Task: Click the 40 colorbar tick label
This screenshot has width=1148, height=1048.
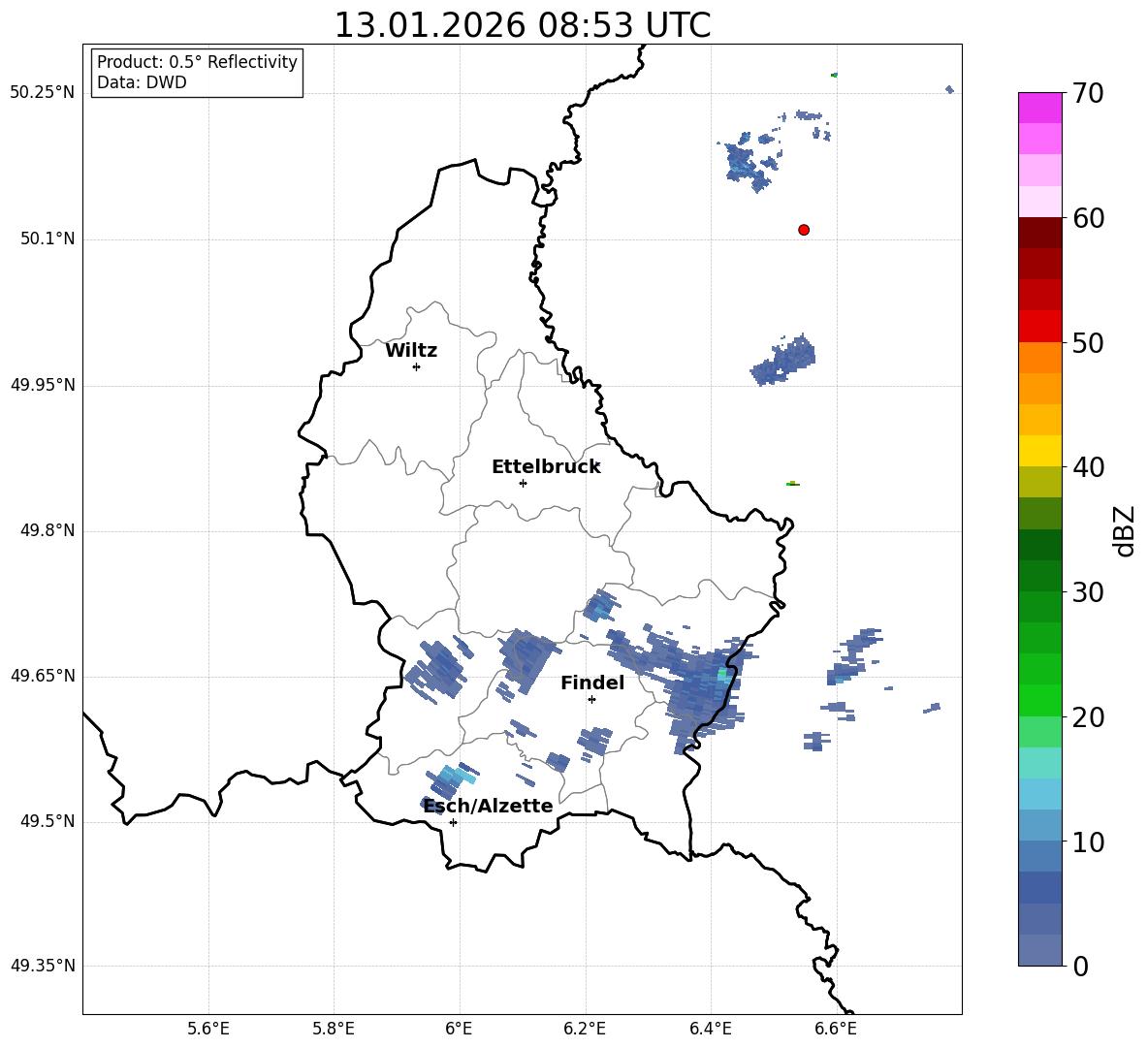Action: 1088,467
